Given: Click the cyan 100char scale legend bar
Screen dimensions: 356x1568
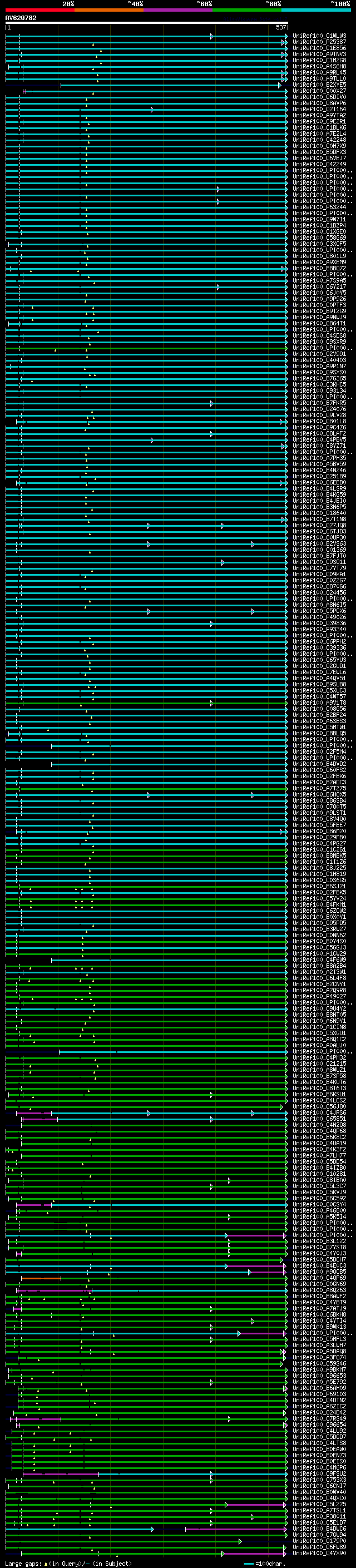Looking at the screenshot, I should point(248,1563).
